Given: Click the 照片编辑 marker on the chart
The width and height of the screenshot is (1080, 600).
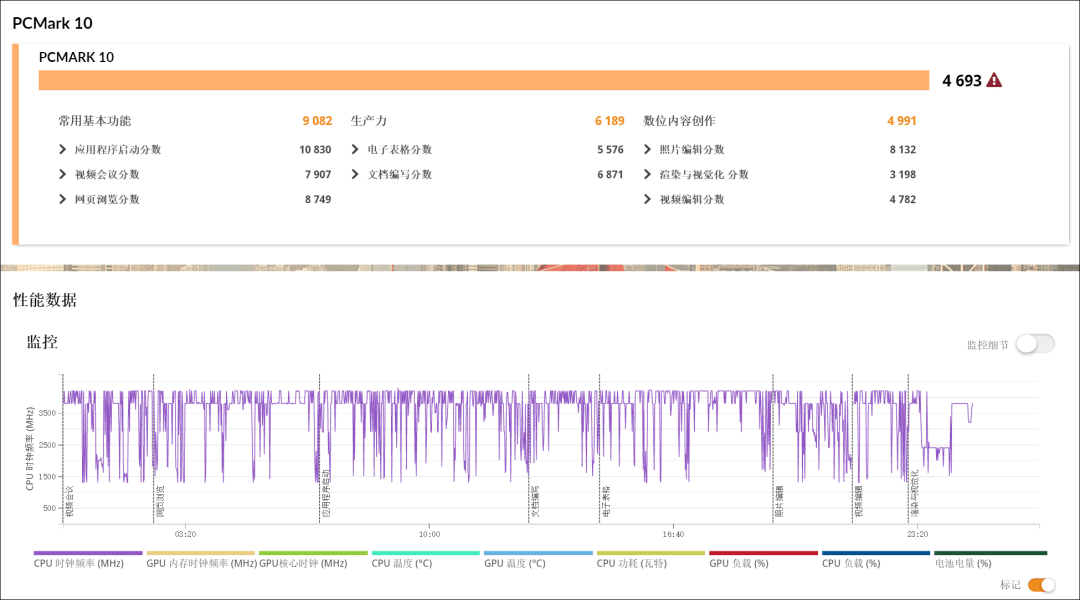Looking at the screenshot, I should [780, 501].
